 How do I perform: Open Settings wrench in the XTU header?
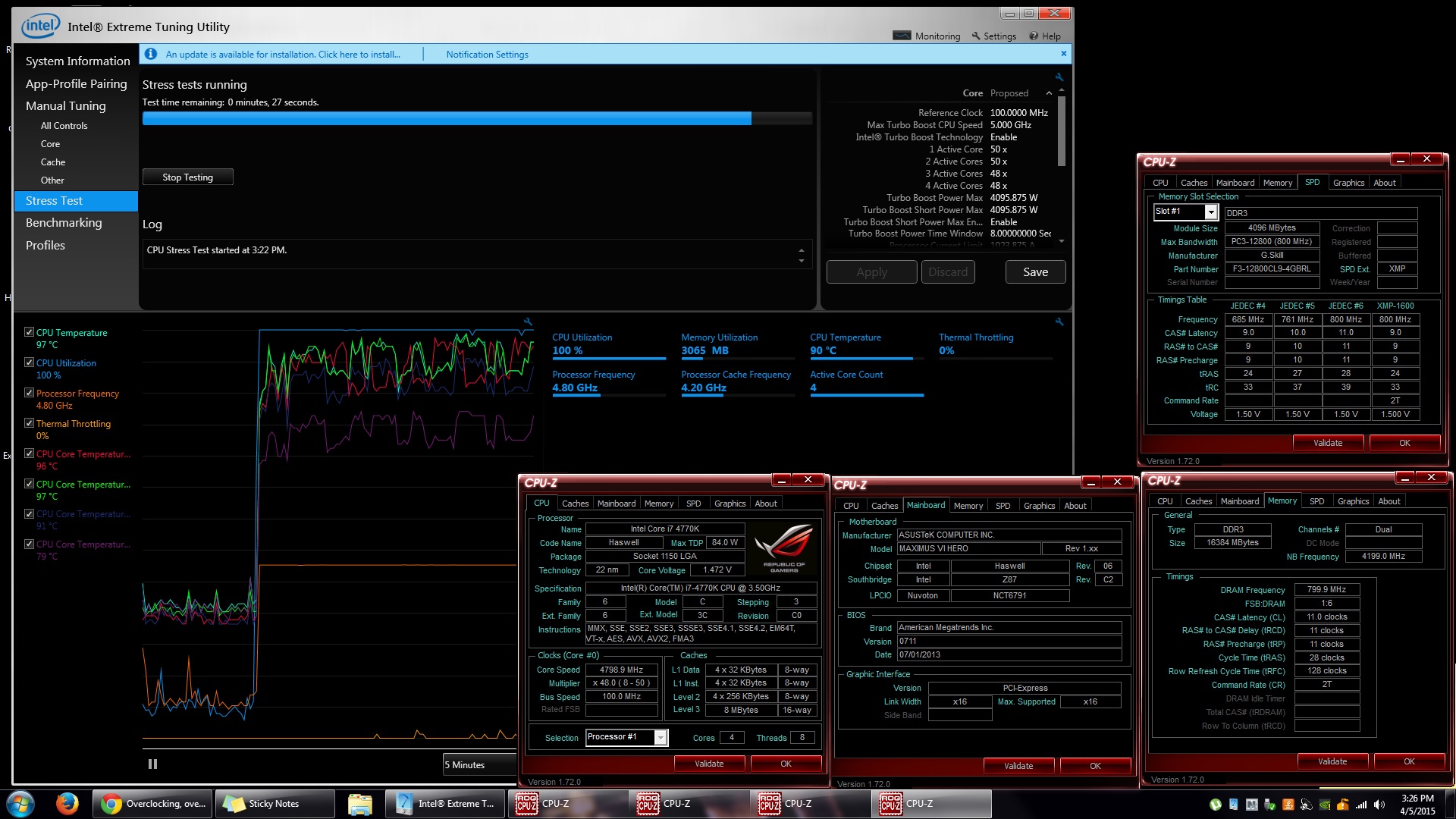[x=977, y=36]
